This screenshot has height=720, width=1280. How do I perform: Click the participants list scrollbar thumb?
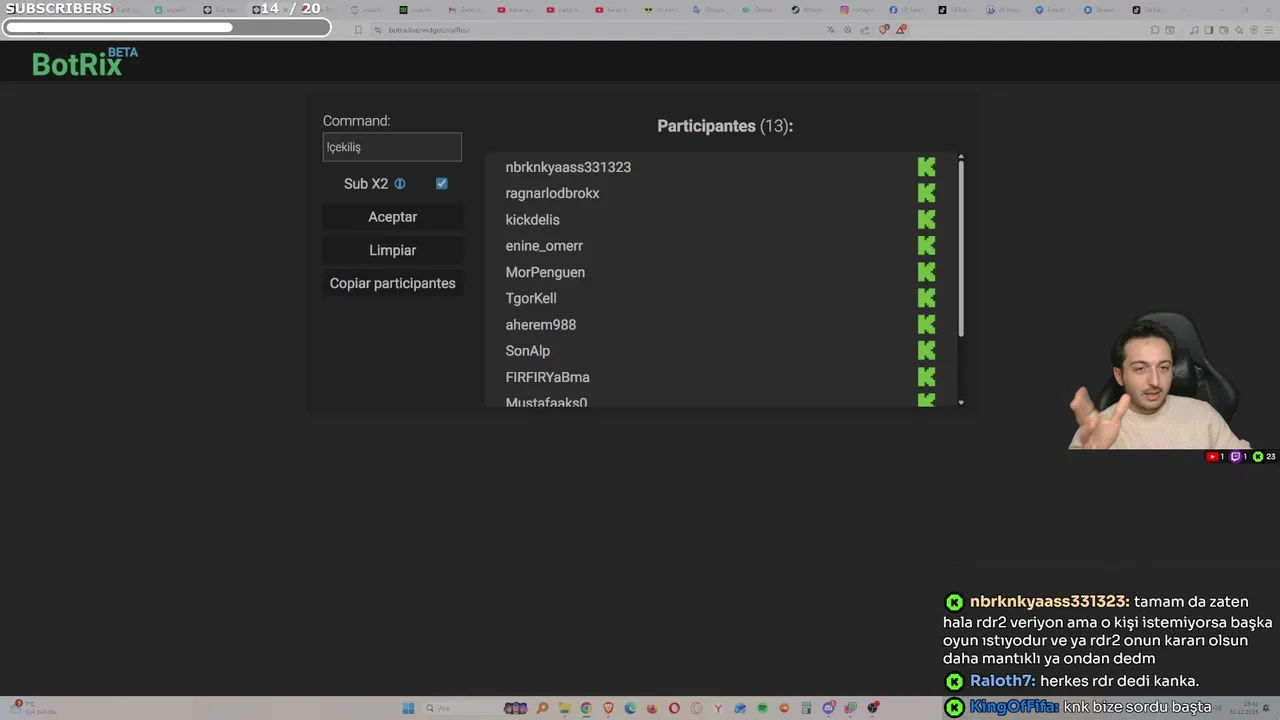point(961,248)
